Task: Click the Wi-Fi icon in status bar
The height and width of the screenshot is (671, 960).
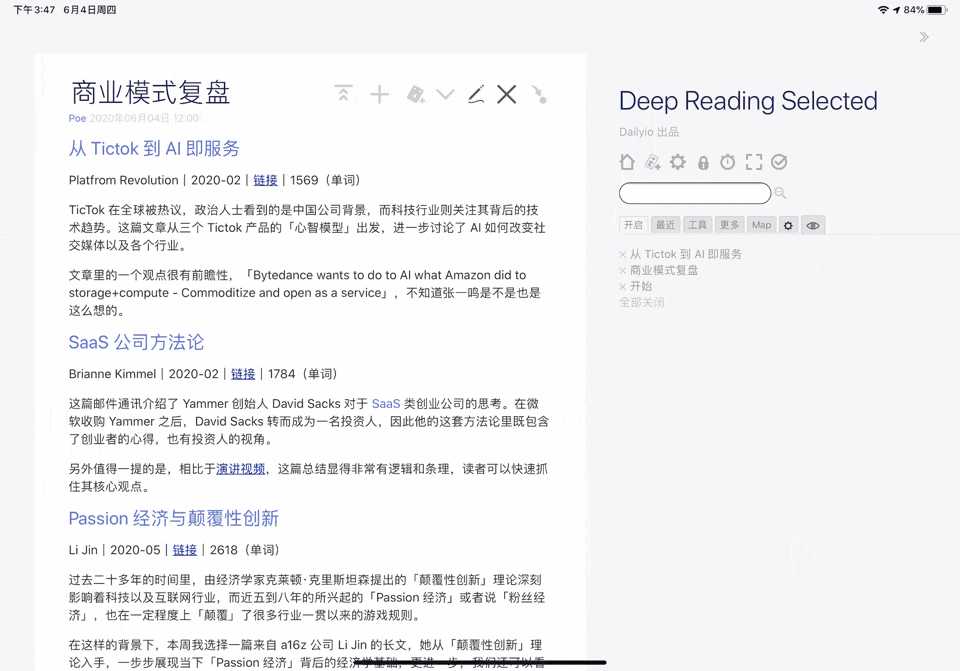Action: [x=883, y=10]
